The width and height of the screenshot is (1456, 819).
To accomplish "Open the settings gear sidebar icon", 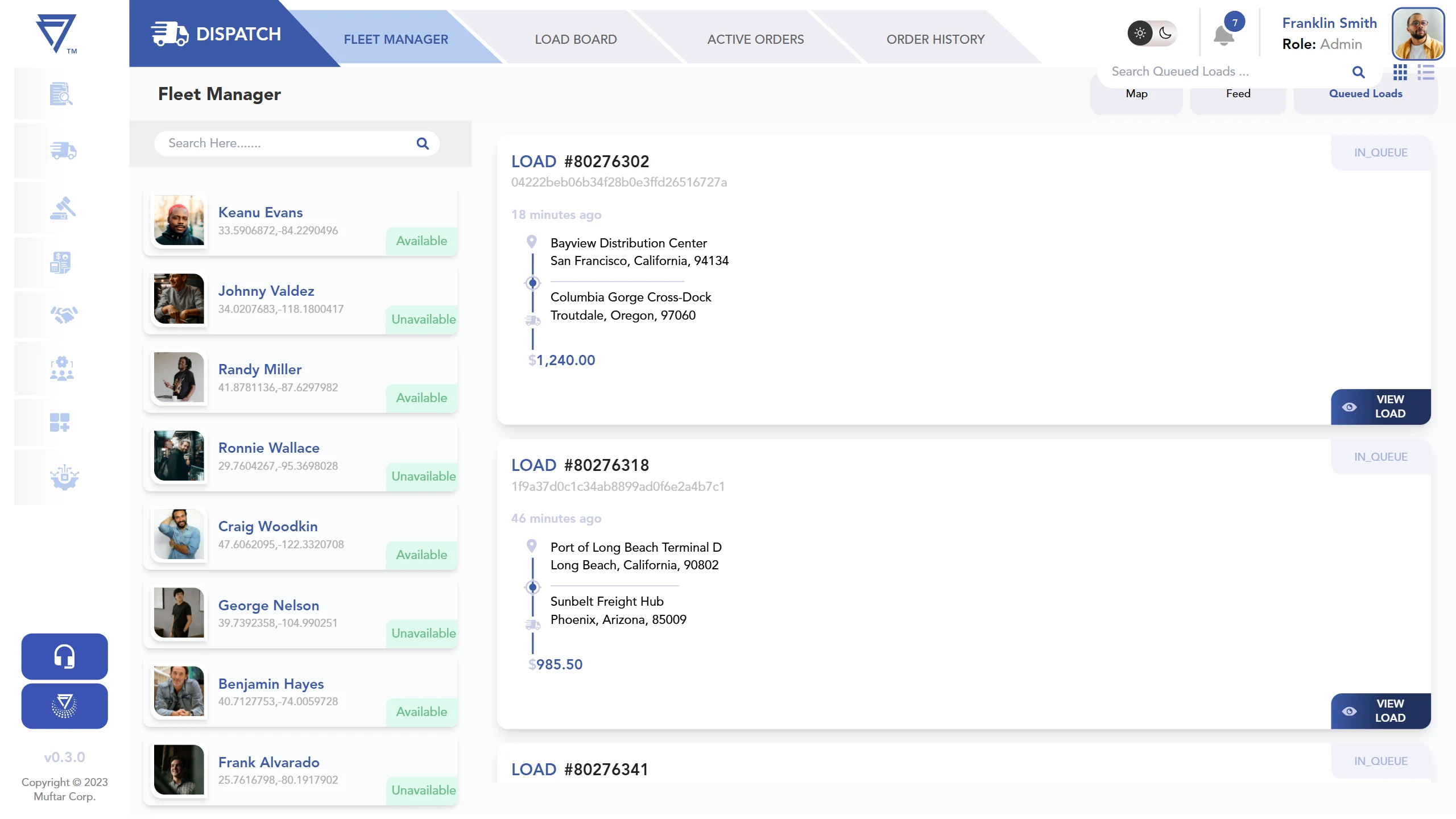I will click(x=64, y=477).
